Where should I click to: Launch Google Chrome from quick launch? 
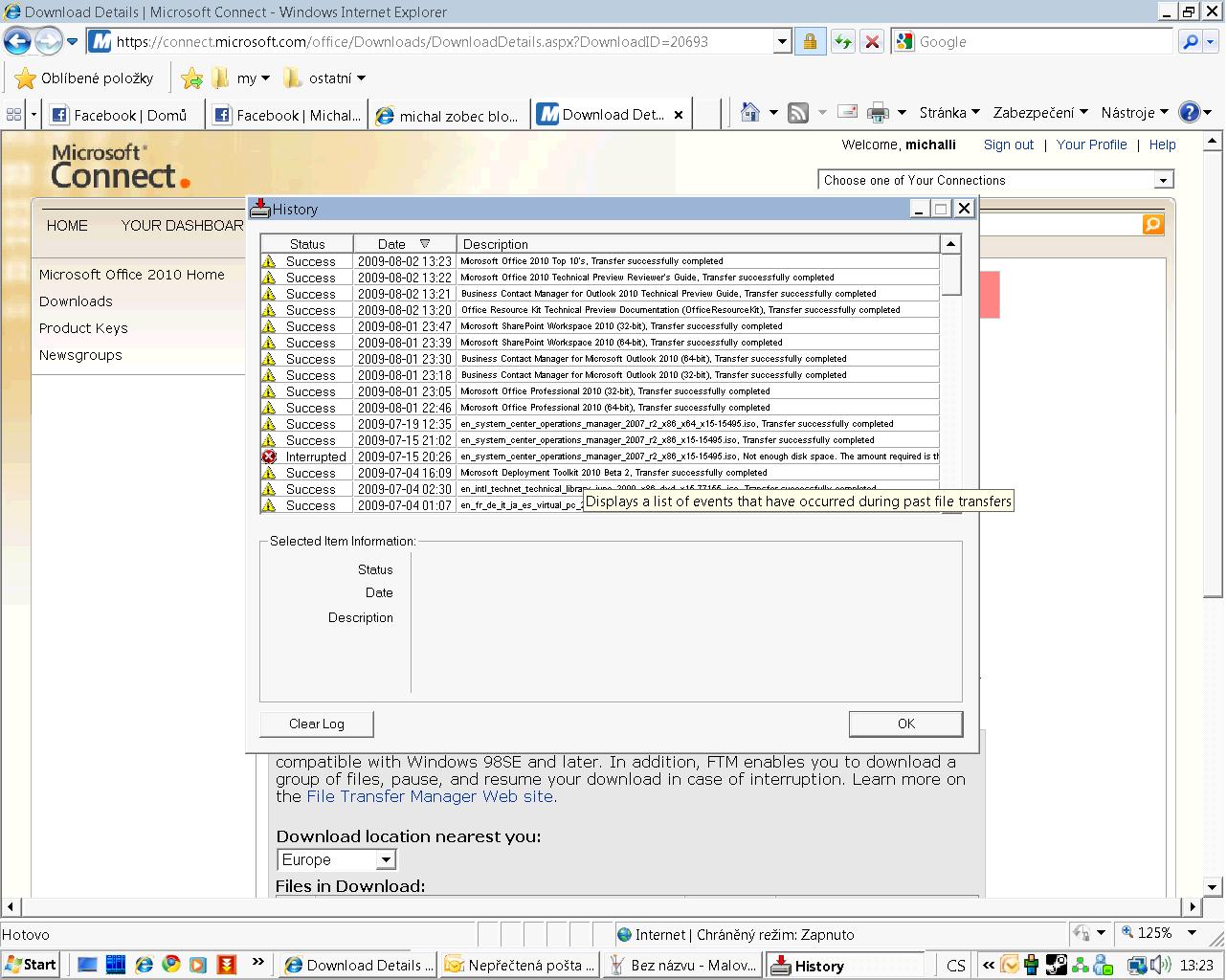170,965
